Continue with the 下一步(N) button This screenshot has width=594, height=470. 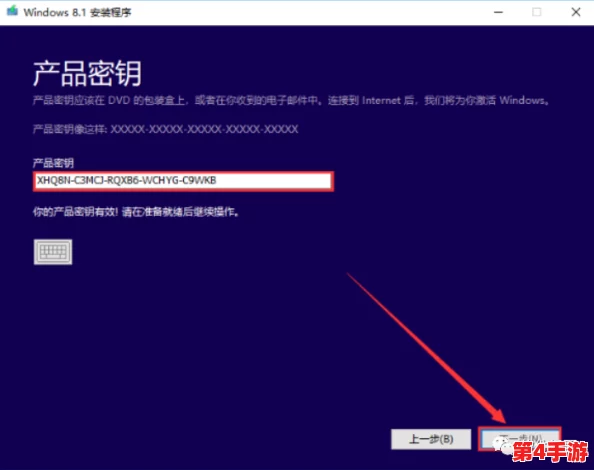(x=519, y=439)
